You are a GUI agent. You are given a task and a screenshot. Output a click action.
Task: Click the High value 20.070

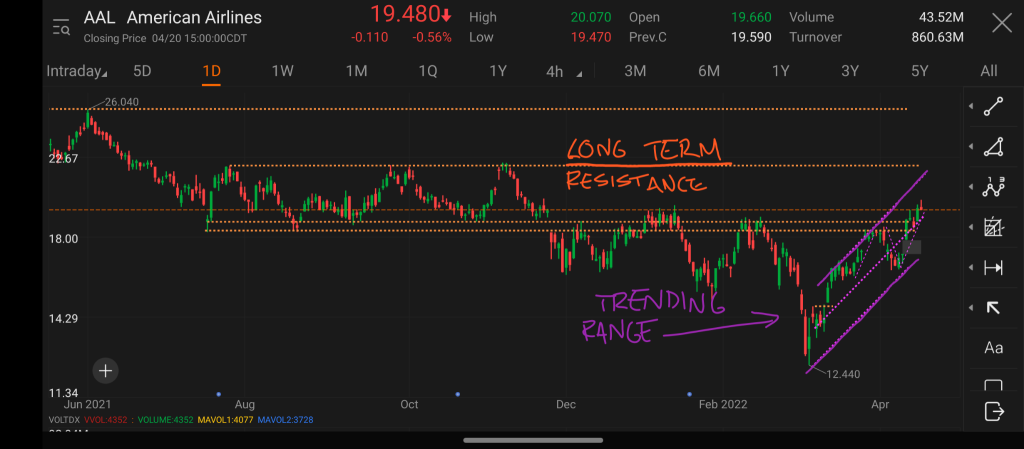click(x=591, y=18)
